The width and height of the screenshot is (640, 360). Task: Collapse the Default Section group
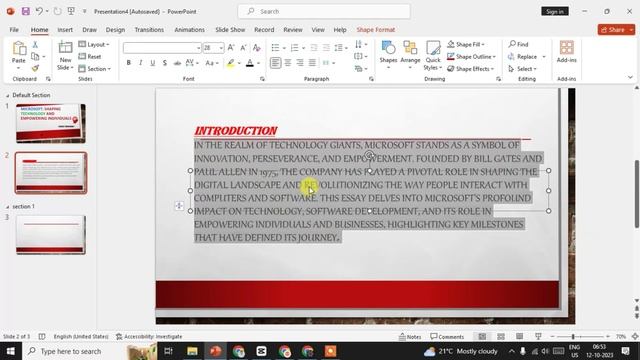7,96
